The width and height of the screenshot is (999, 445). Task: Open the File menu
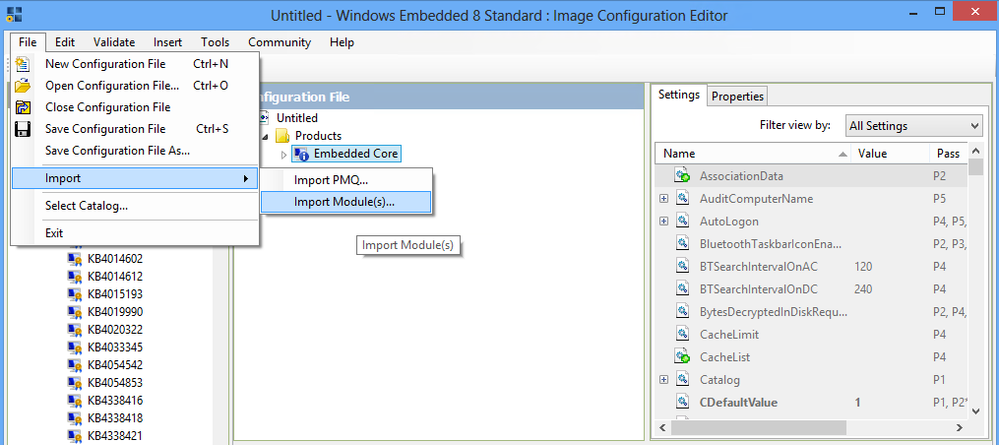[27, 43]
